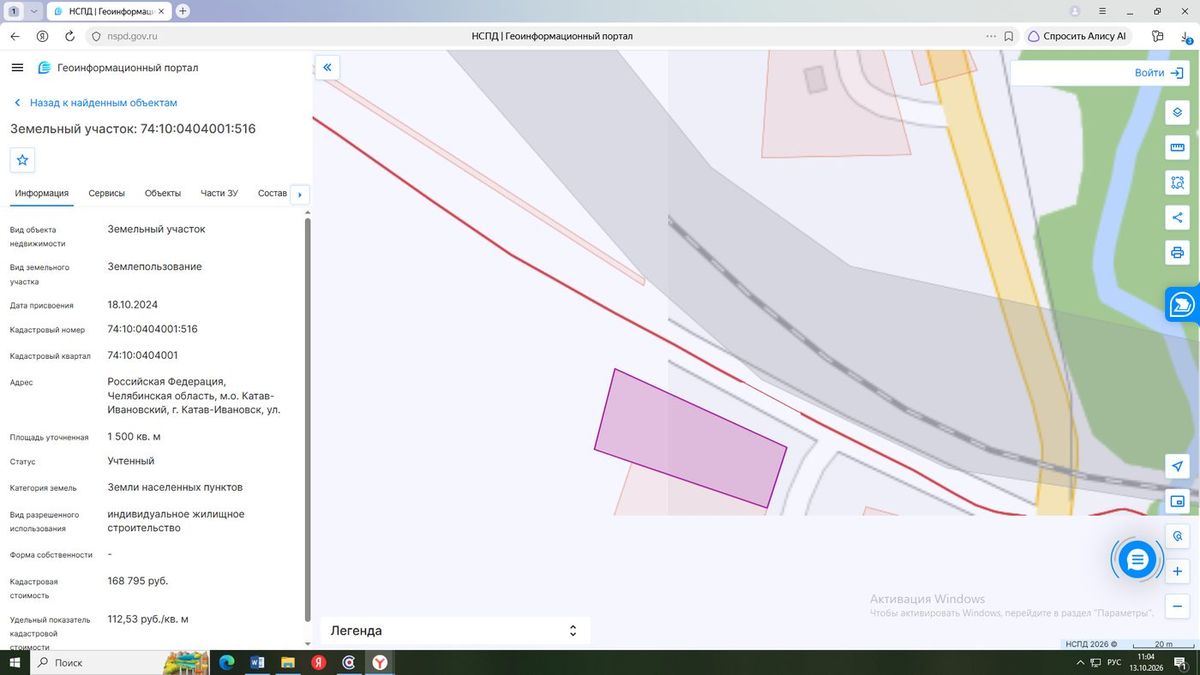Reload the page in browser

pyautogui.click(x=70, y=36)
